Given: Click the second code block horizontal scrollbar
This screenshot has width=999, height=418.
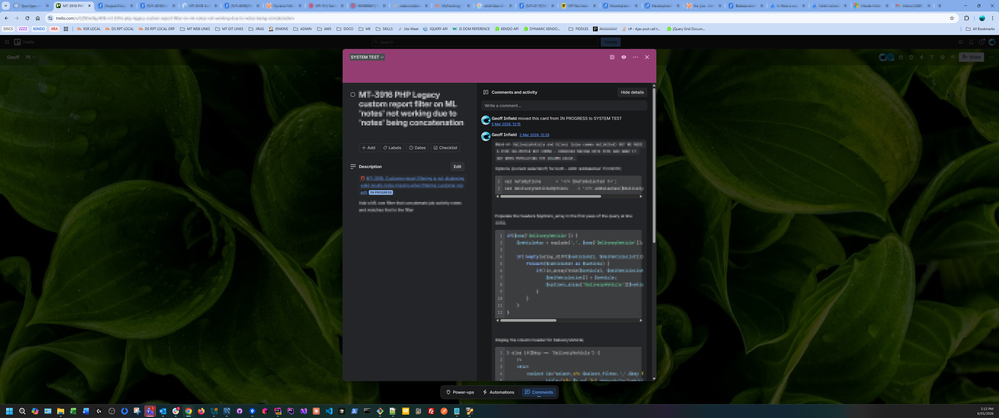Looking at the screenshot, I should pyautogui.click(x=528, y=321).
